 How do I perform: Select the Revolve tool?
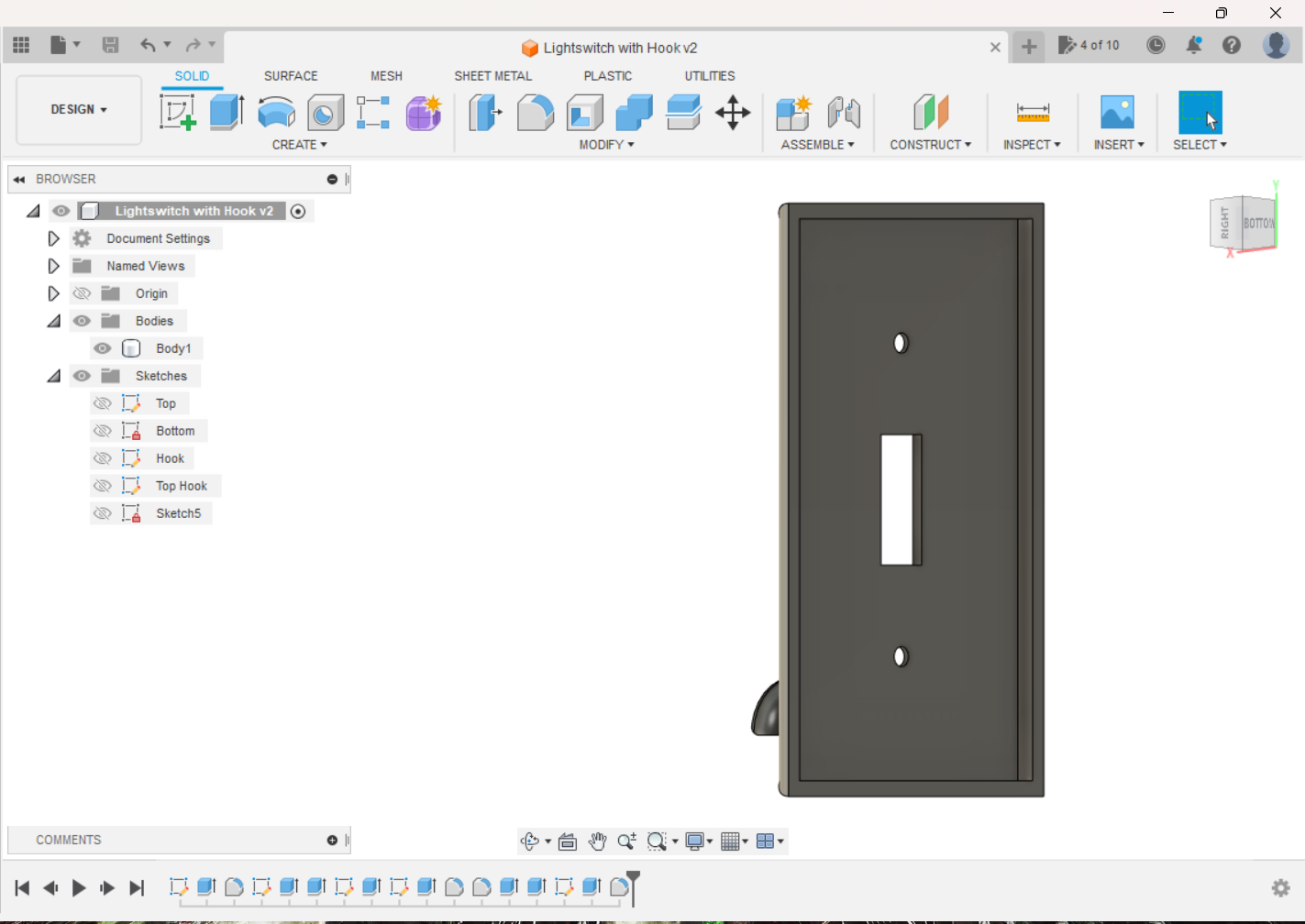click(276, 113)
